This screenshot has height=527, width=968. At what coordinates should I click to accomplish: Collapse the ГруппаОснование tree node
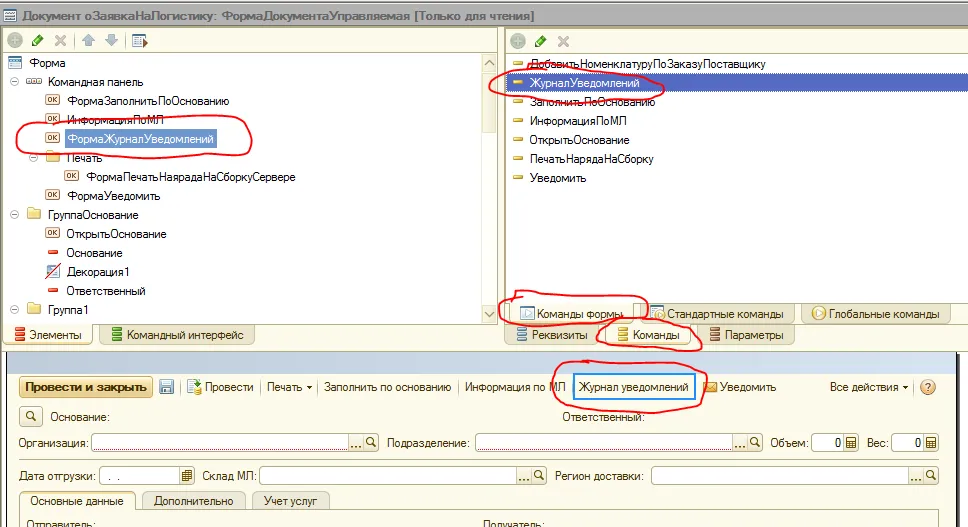(x=15, y=215)
